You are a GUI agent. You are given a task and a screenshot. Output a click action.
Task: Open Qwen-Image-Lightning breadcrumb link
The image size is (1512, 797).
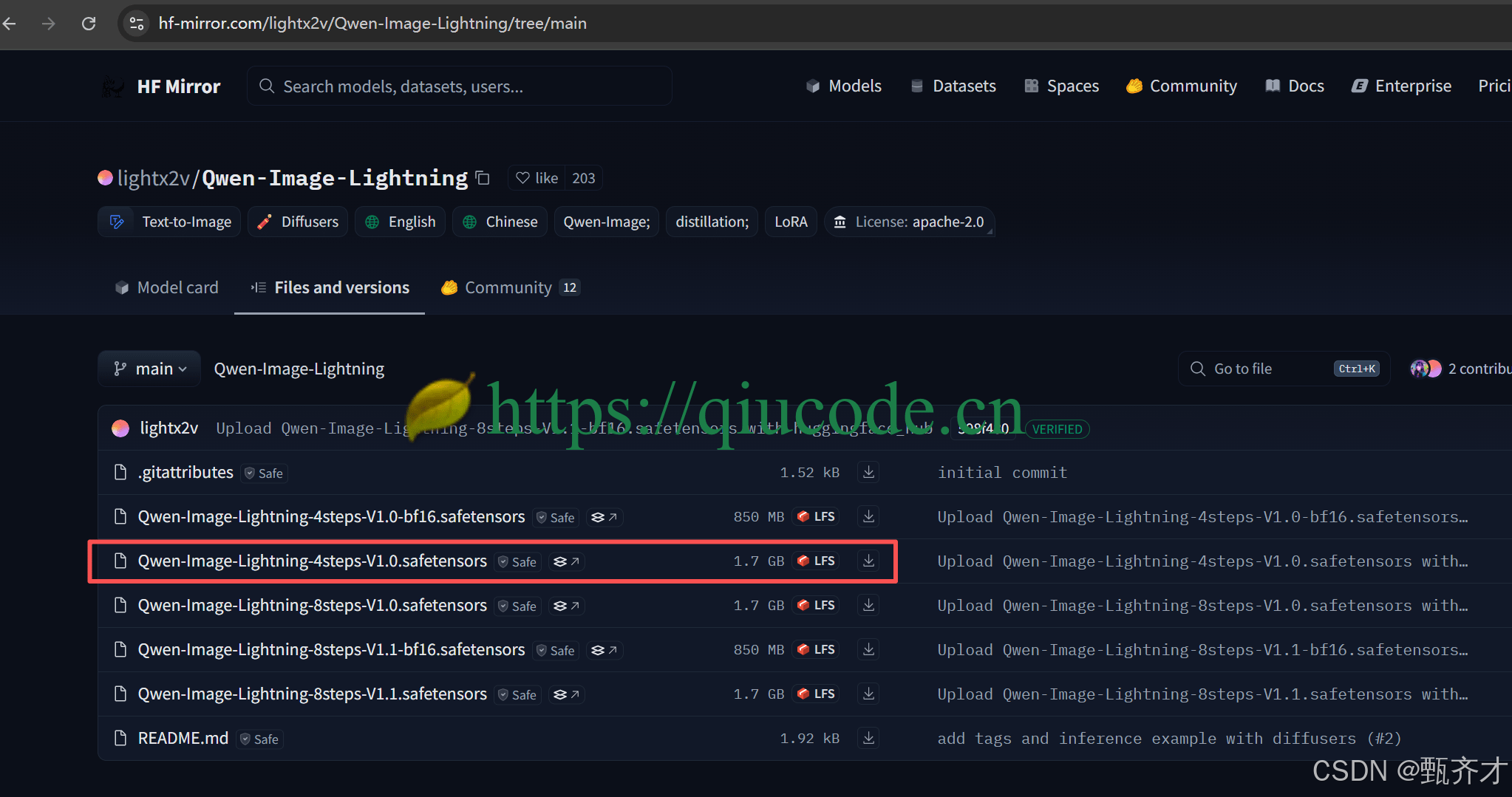(x=299, y=369)
